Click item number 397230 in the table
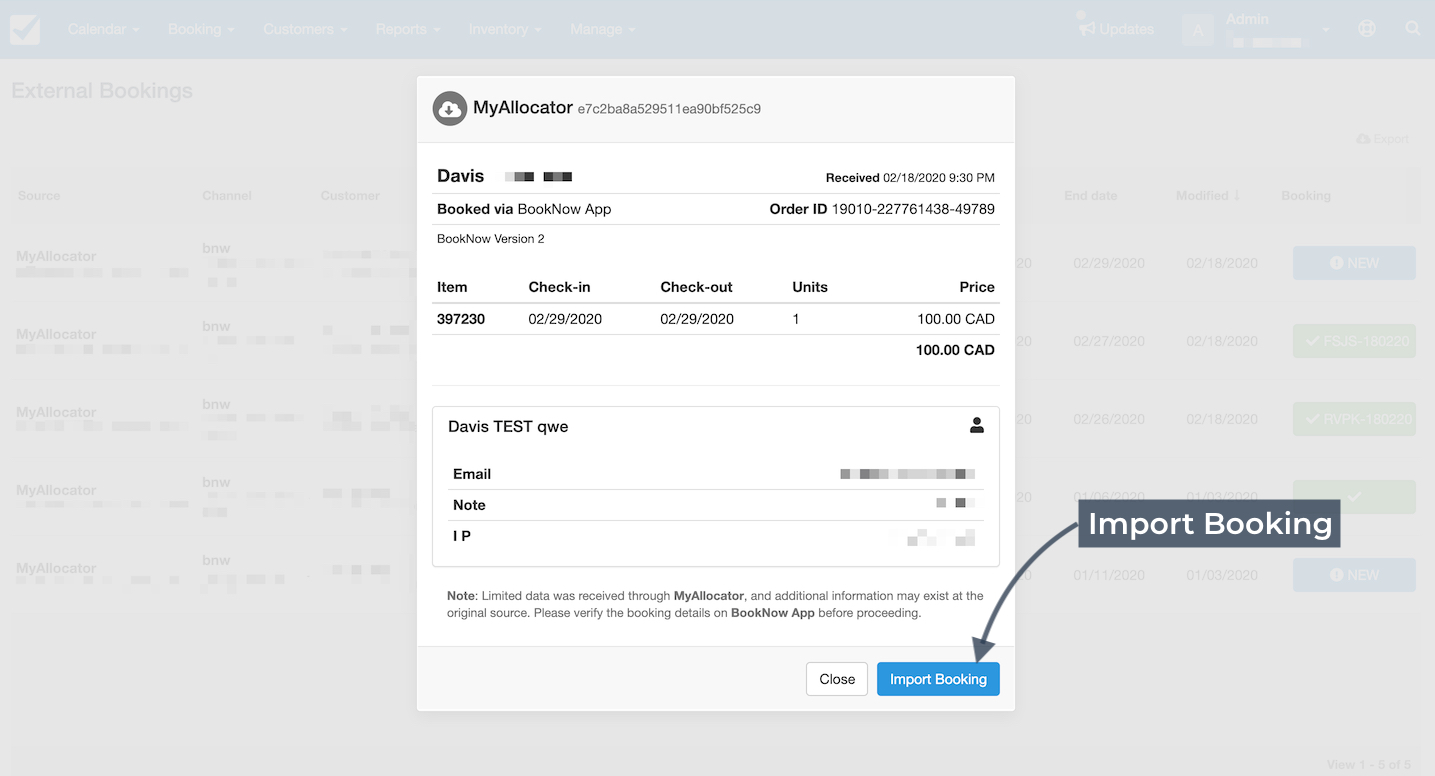Screen dimensions: 1435x776 461,319
